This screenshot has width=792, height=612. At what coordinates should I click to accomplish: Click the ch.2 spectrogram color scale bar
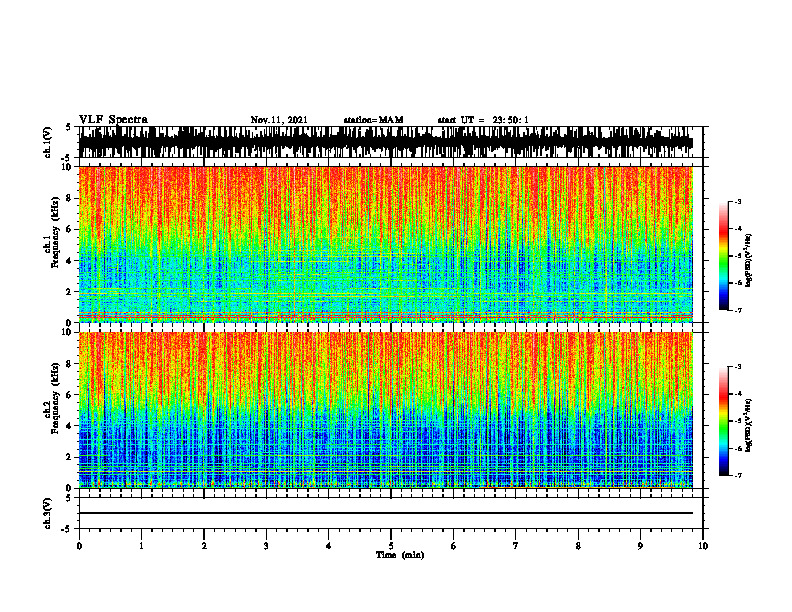point(724,421)
